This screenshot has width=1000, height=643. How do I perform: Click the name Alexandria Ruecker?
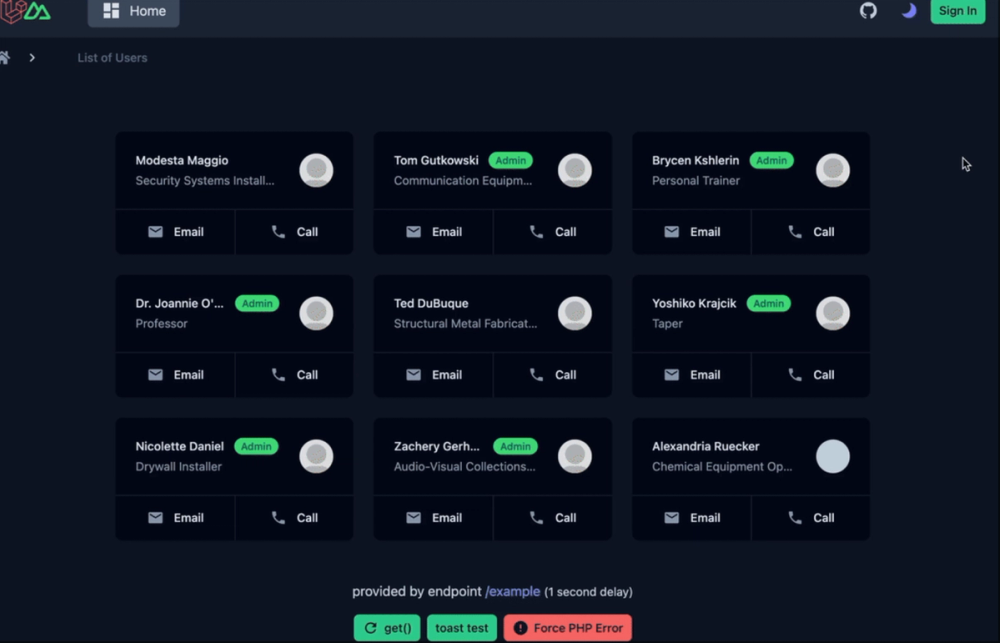coord(705,446)
